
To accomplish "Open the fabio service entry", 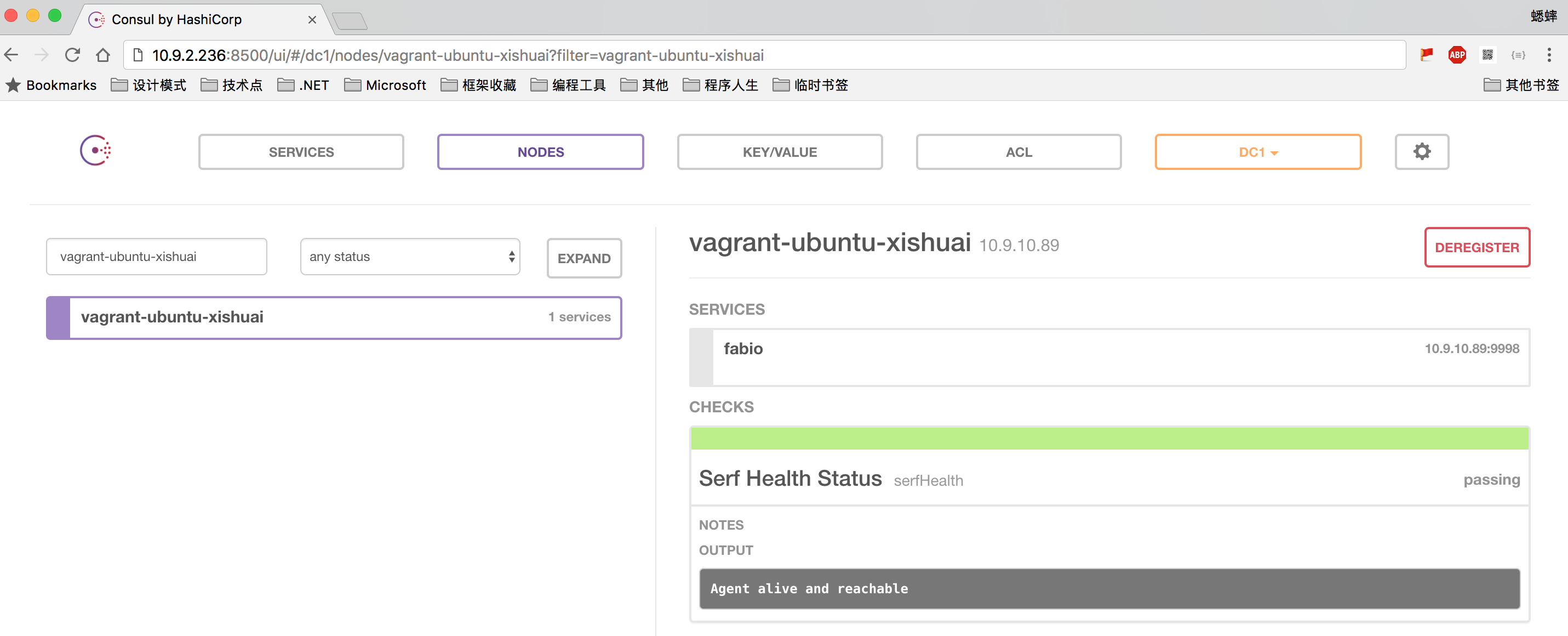I will coord(1109,357).
